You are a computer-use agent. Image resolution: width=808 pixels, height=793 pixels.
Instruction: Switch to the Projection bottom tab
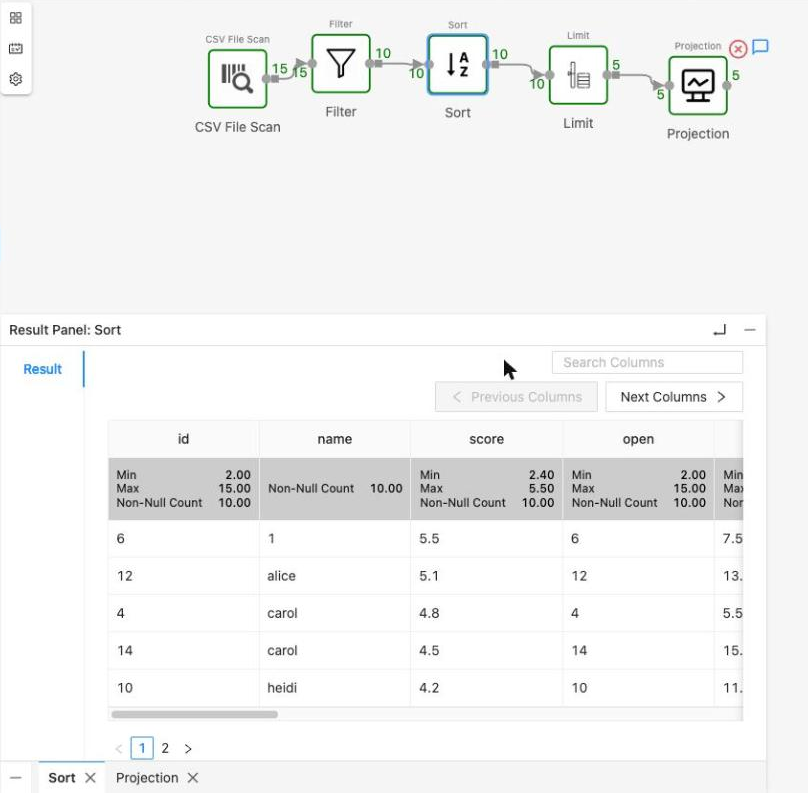pos(147,778)
